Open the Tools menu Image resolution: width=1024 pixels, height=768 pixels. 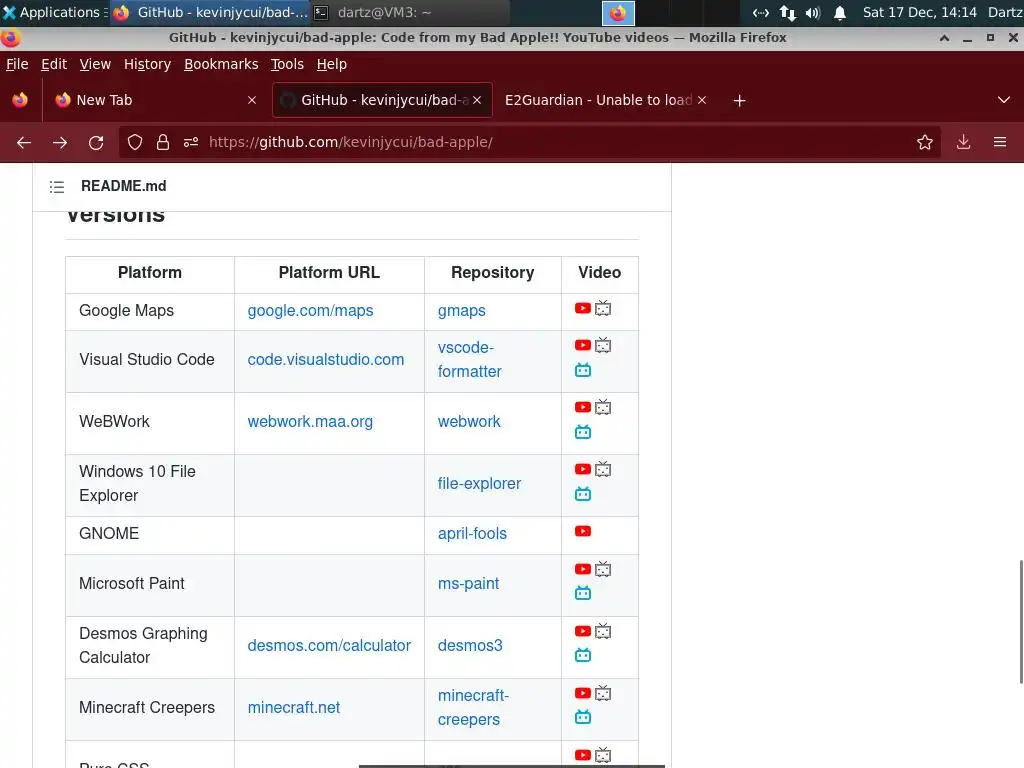pyautogui.click(x=287, y=64)
